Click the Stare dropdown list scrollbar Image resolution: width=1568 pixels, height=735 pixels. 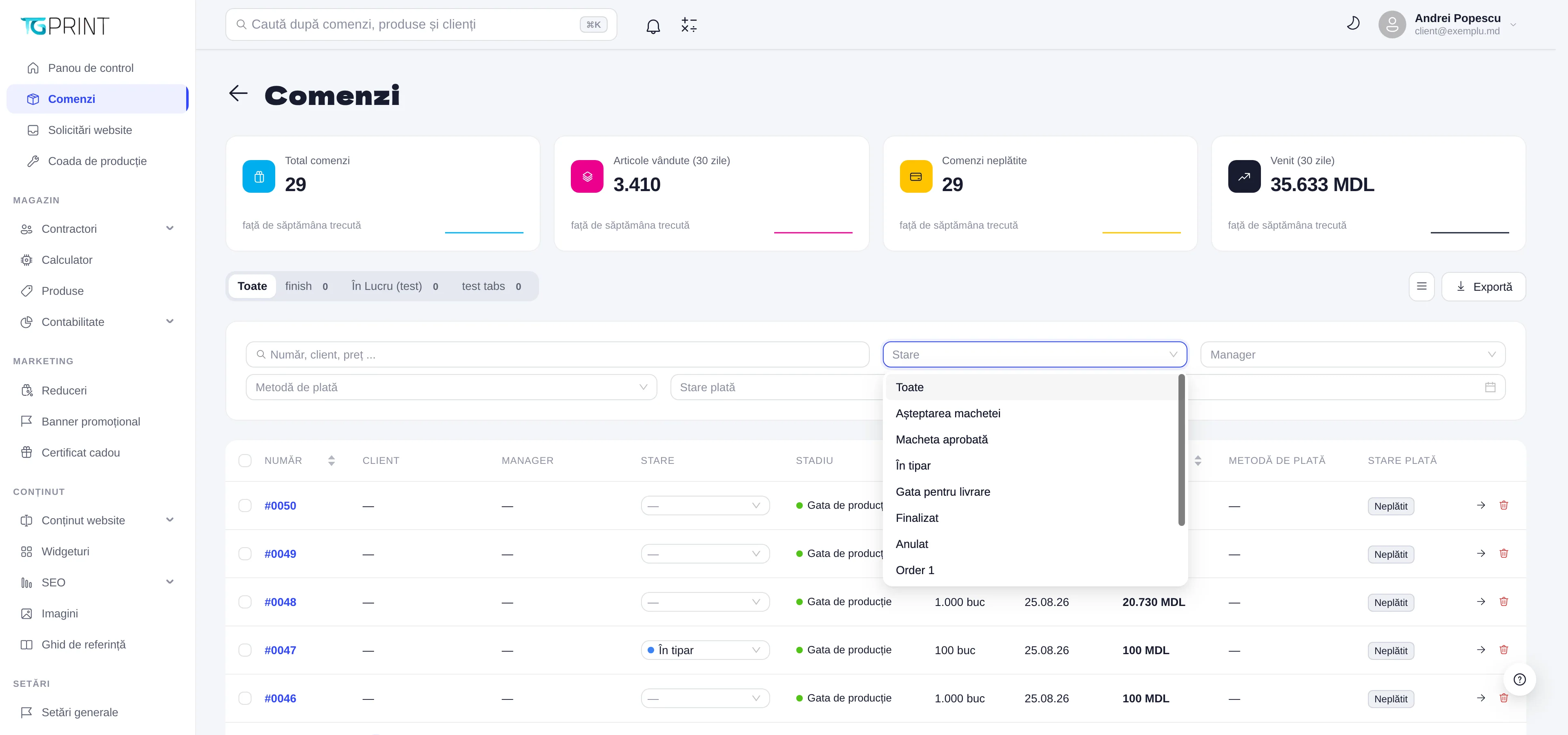[x=1181, y=450]
